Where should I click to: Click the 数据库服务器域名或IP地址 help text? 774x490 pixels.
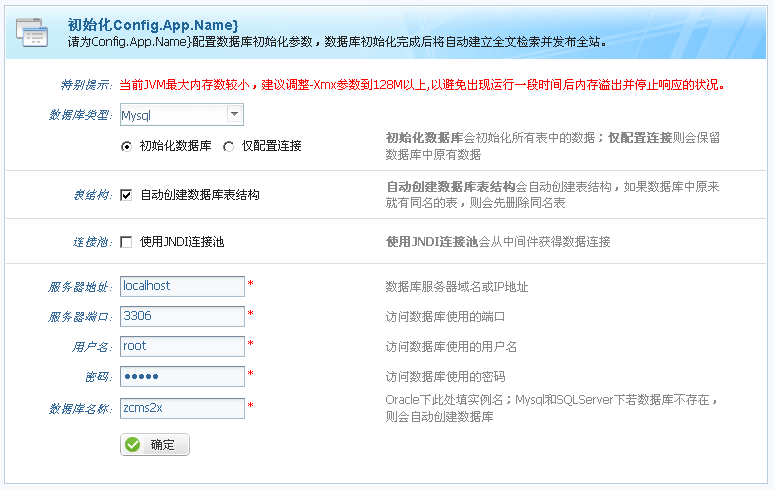456,287
